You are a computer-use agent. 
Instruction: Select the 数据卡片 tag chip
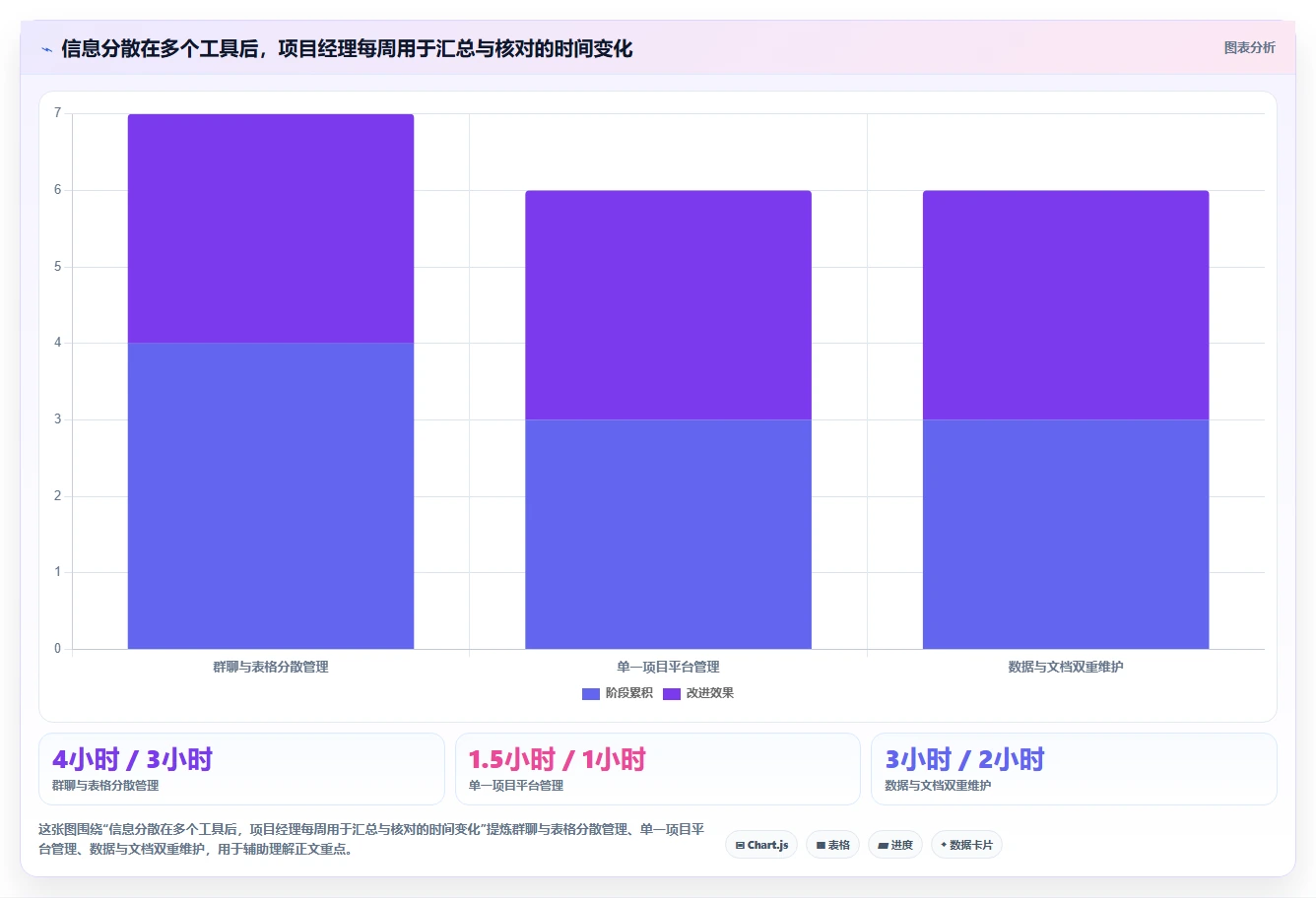[x=966, y=845]
